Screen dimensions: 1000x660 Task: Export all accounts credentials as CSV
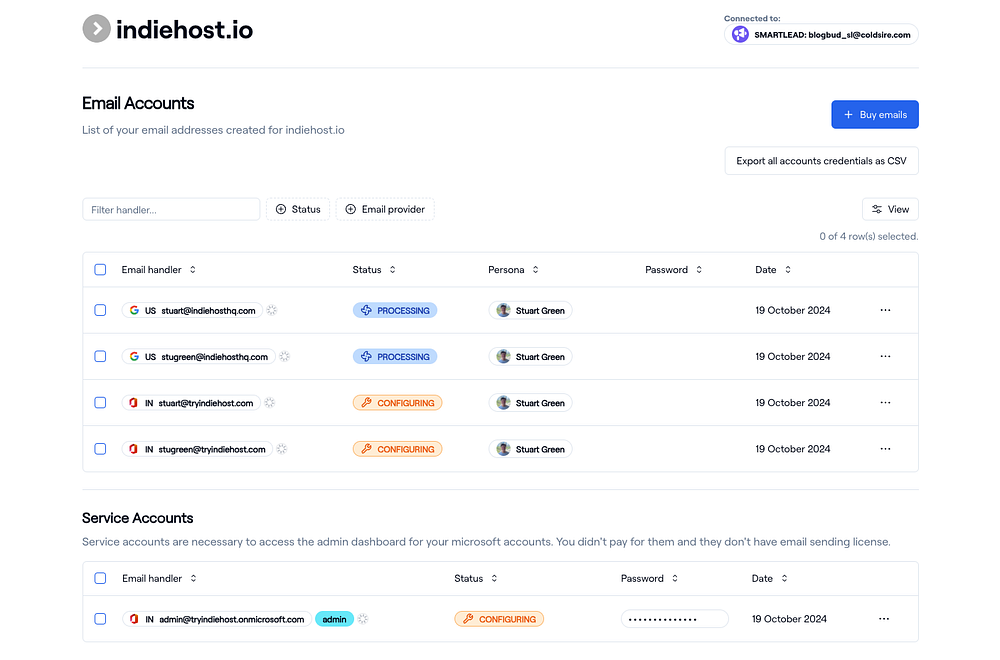tap(821, 161)
